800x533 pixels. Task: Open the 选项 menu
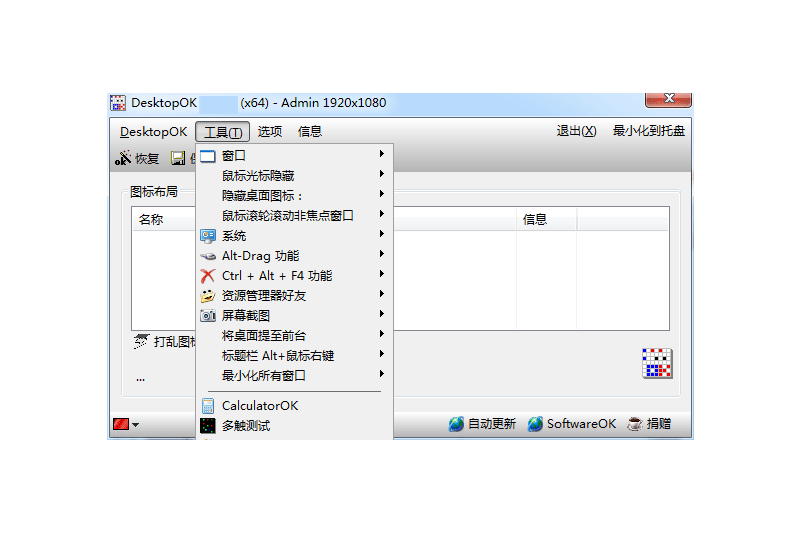[x=270, y=132]
